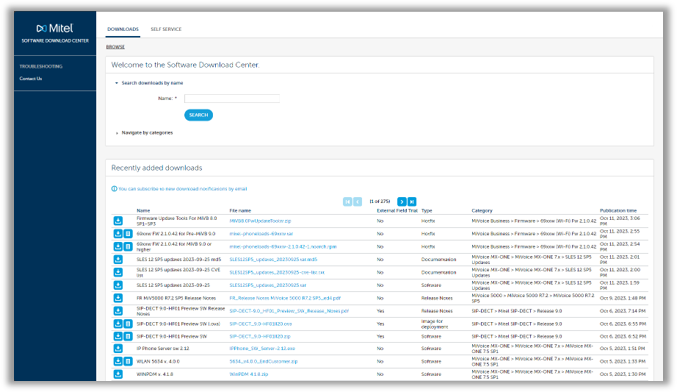Download icon for SIP-DECT_9.0-HF01B20.zip row
677x392 pixels.
(x=118, y=336)
